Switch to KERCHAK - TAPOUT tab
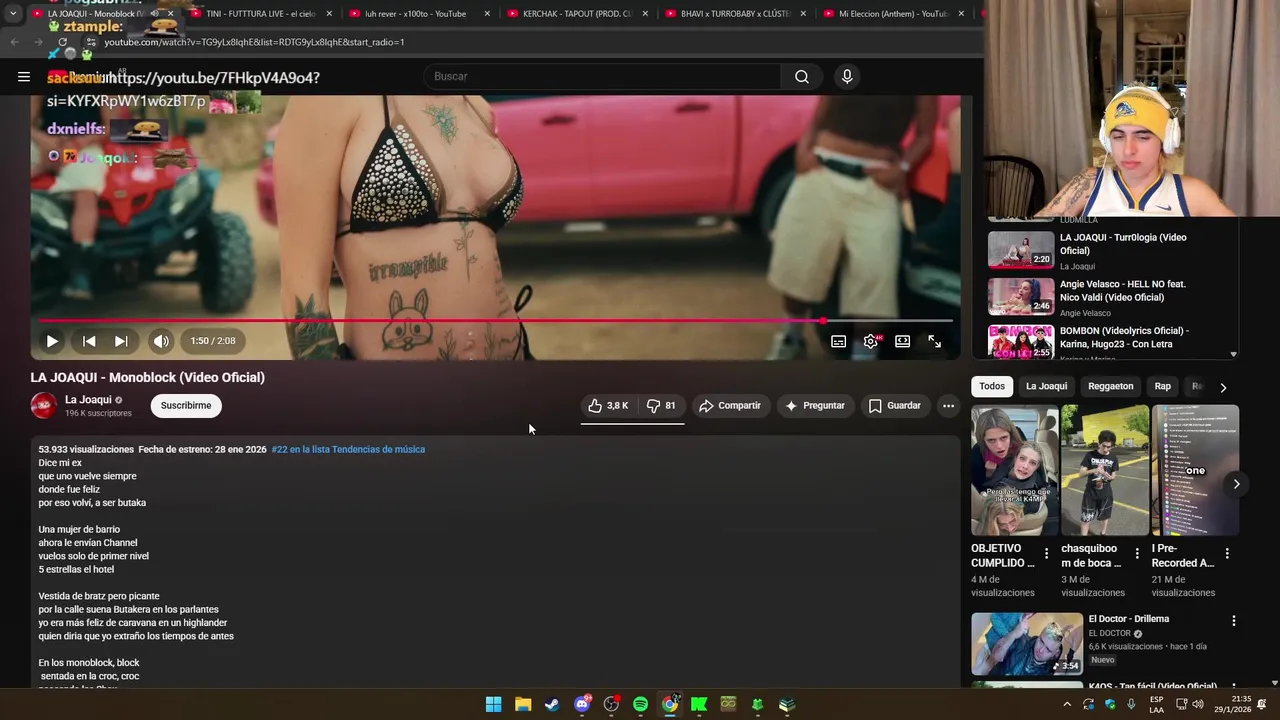This screenshot has height=720, width=1280. pos(575,14)
